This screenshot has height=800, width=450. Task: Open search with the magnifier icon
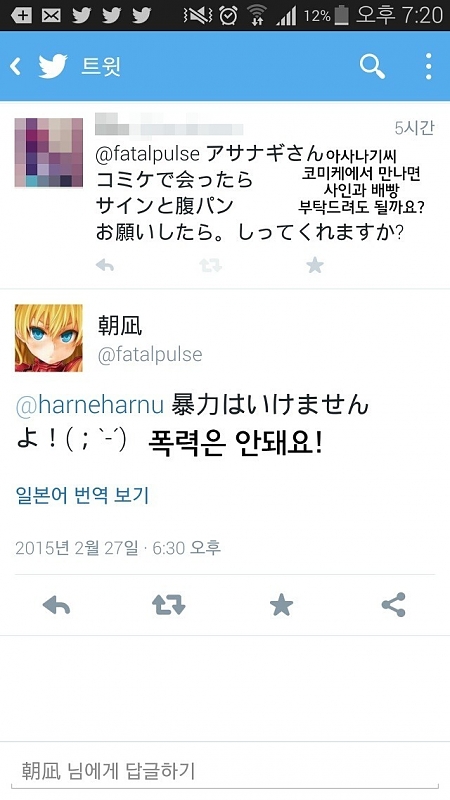point(372,66)
